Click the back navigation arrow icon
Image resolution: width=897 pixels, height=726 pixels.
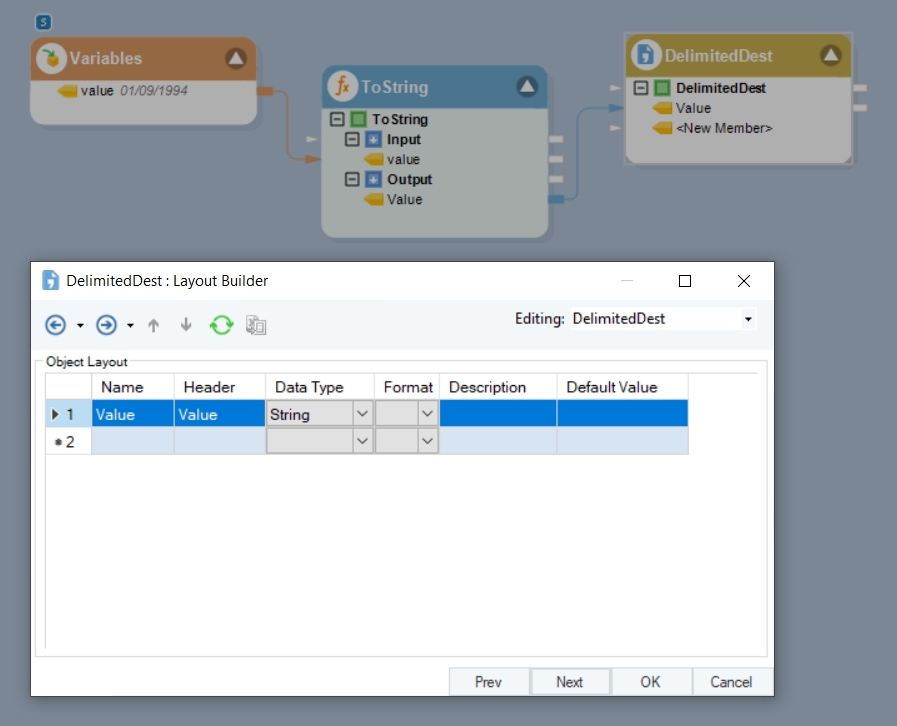(56, 325)
